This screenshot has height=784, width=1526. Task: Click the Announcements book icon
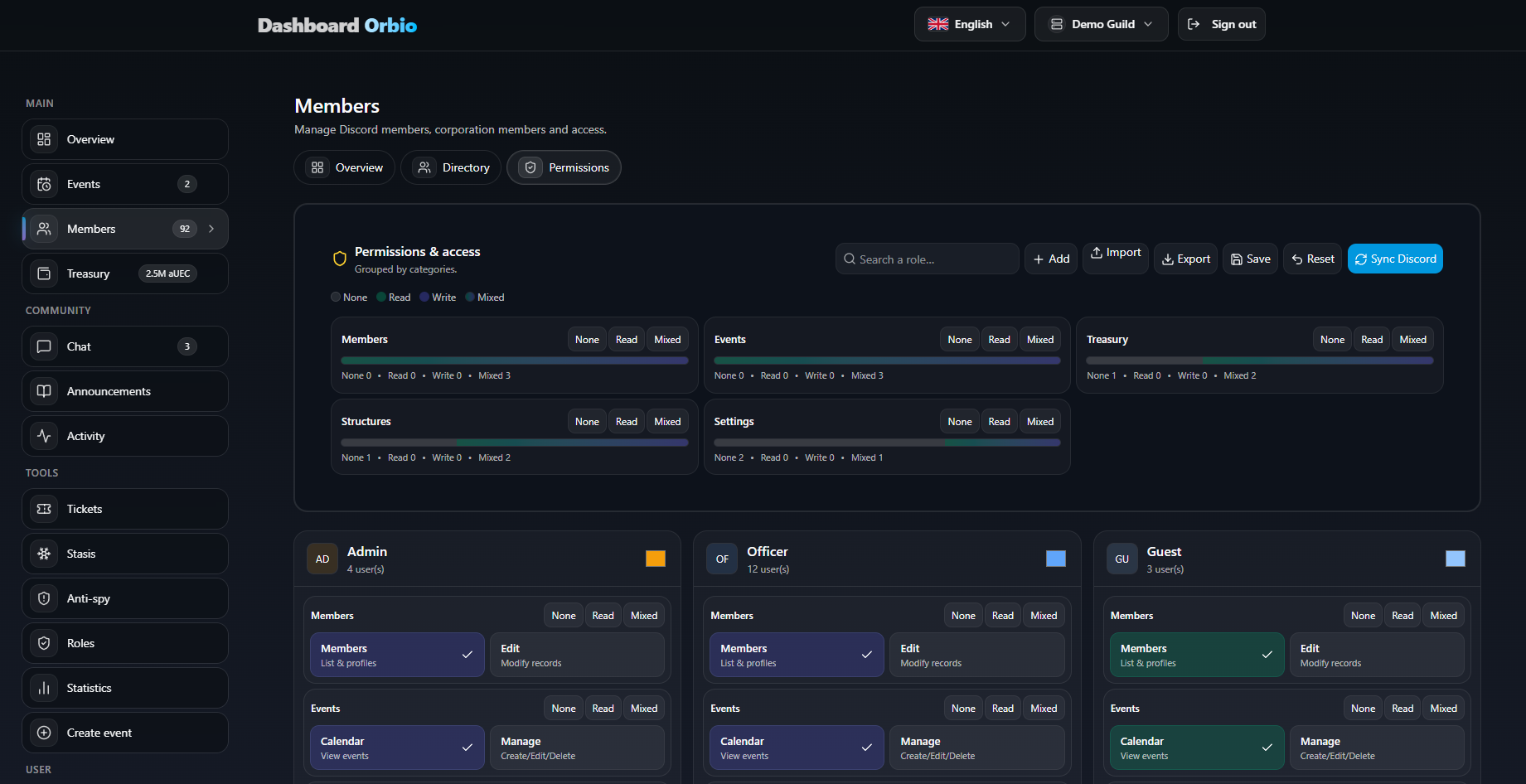tap(44, 391)
